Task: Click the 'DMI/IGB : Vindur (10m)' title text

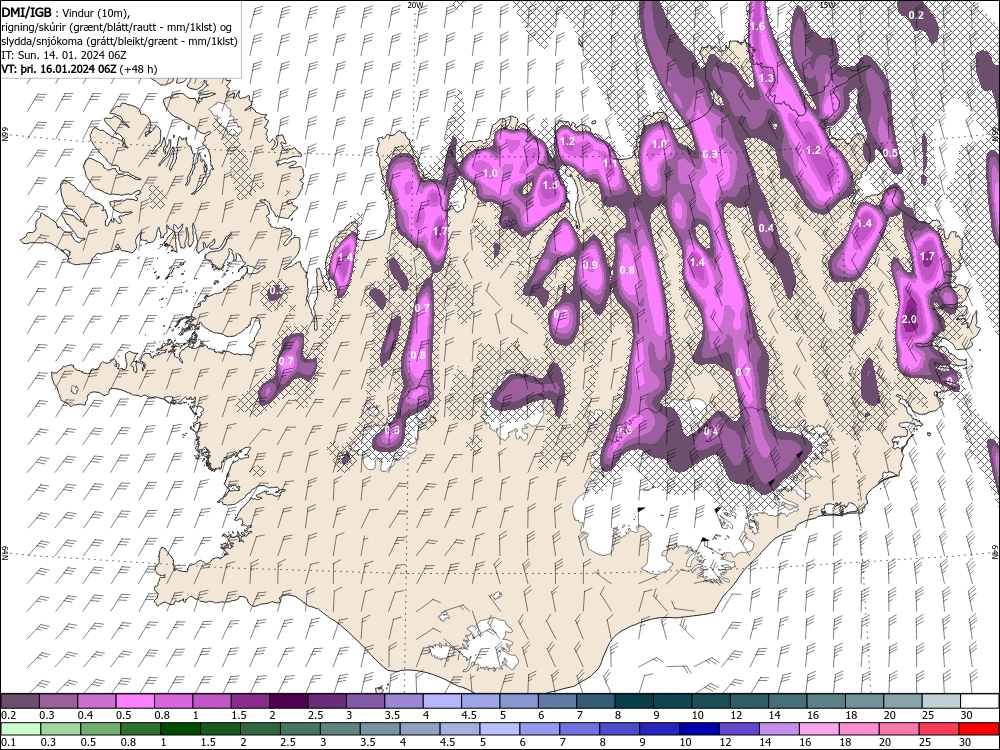Action: pyautogui.click(x=66, y=11)
